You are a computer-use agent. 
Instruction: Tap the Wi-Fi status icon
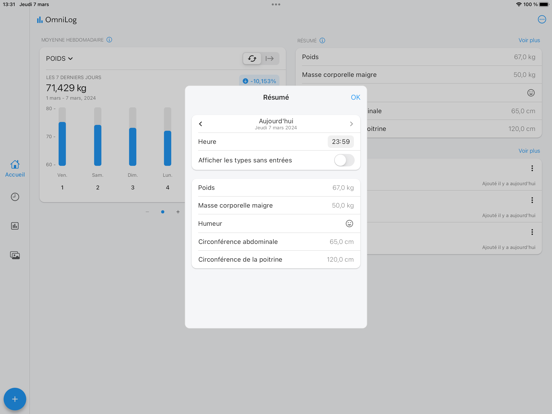coord(519,4)
